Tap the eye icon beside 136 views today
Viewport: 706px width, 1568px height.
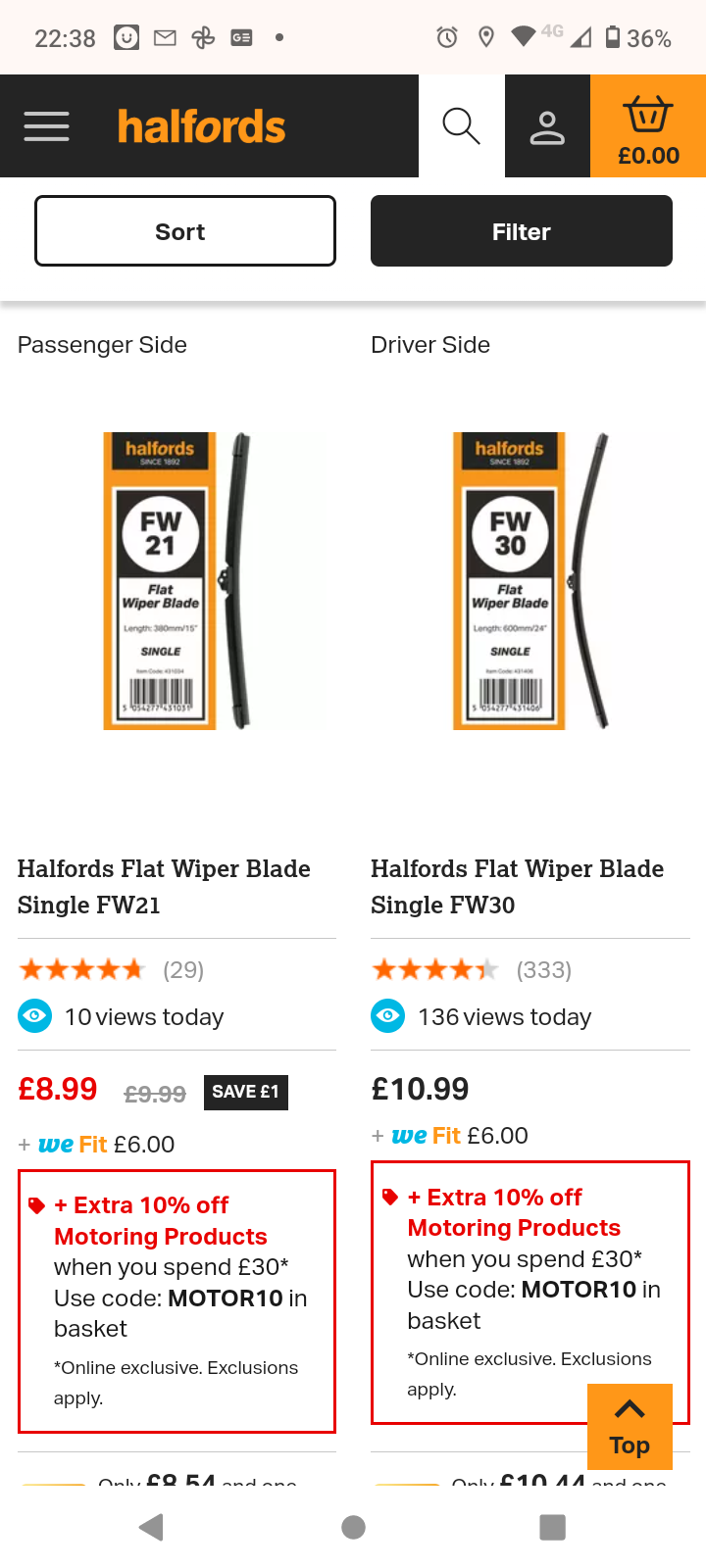[x=387, y=1016]
